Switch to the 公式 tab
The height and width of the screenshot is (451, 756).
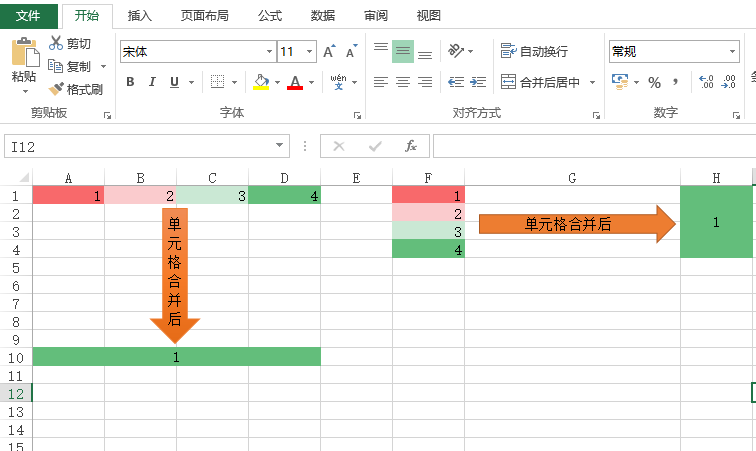(x=270, y=15)
